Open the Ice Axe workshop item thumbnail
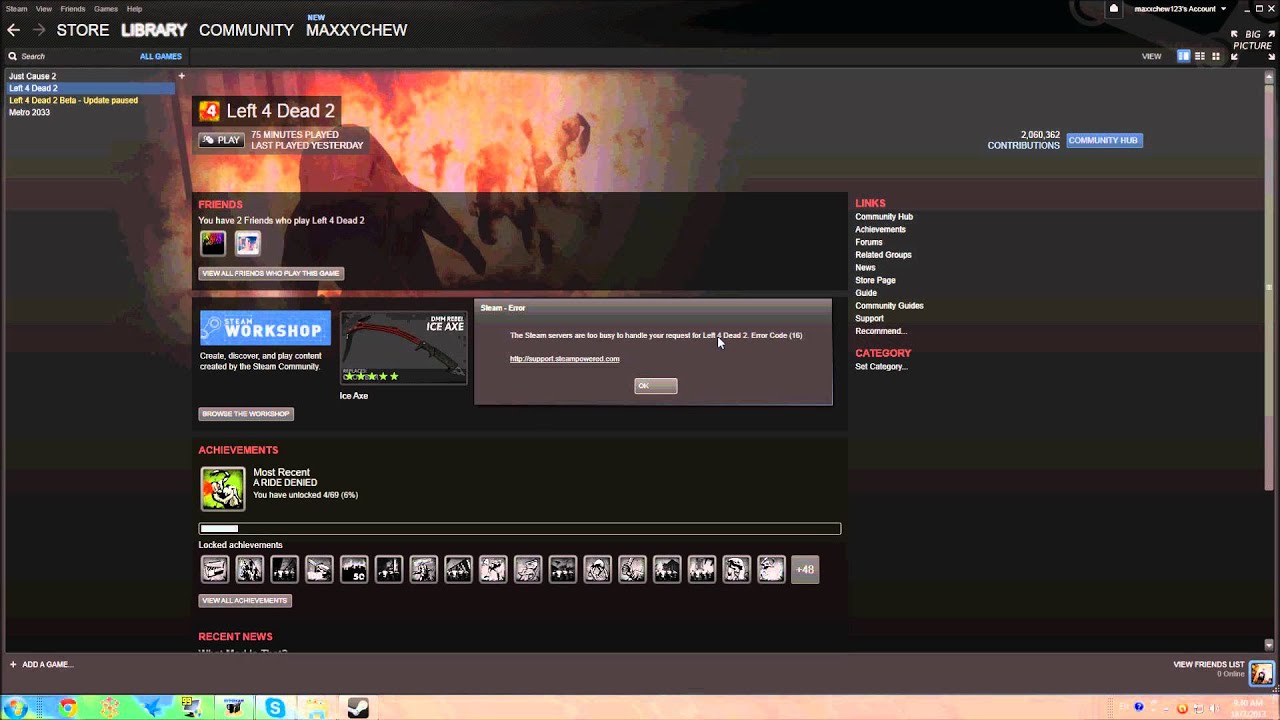 click(404, 348)
